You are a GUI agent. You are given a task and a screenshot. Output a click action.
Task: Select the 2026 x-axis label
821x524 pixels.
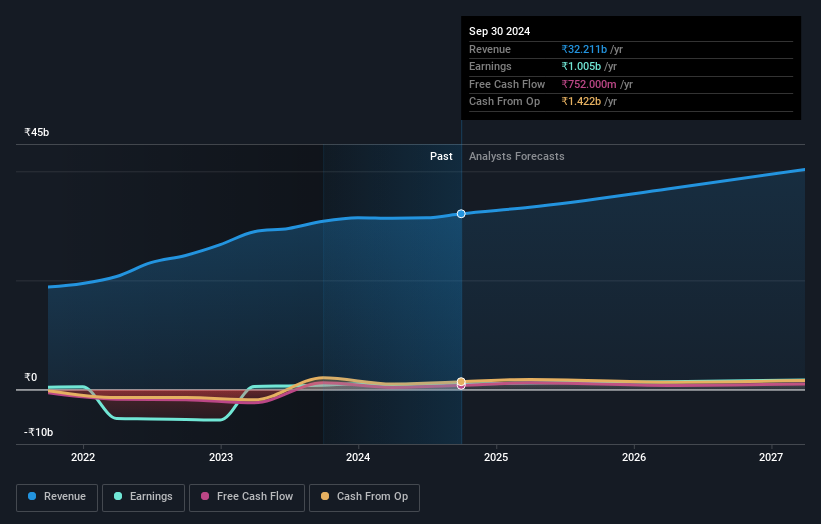tap(634, 457)
